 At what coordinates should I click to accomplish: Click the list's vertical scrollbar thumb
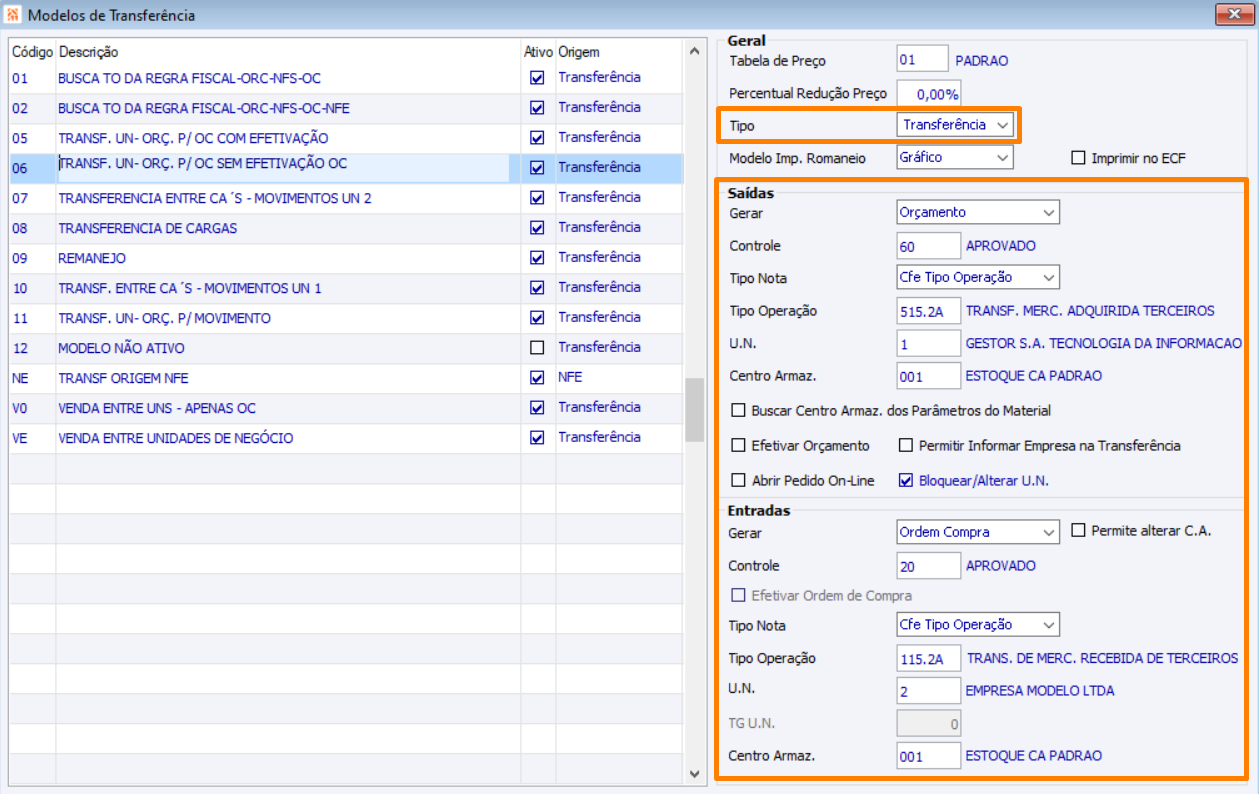point(694,410)
